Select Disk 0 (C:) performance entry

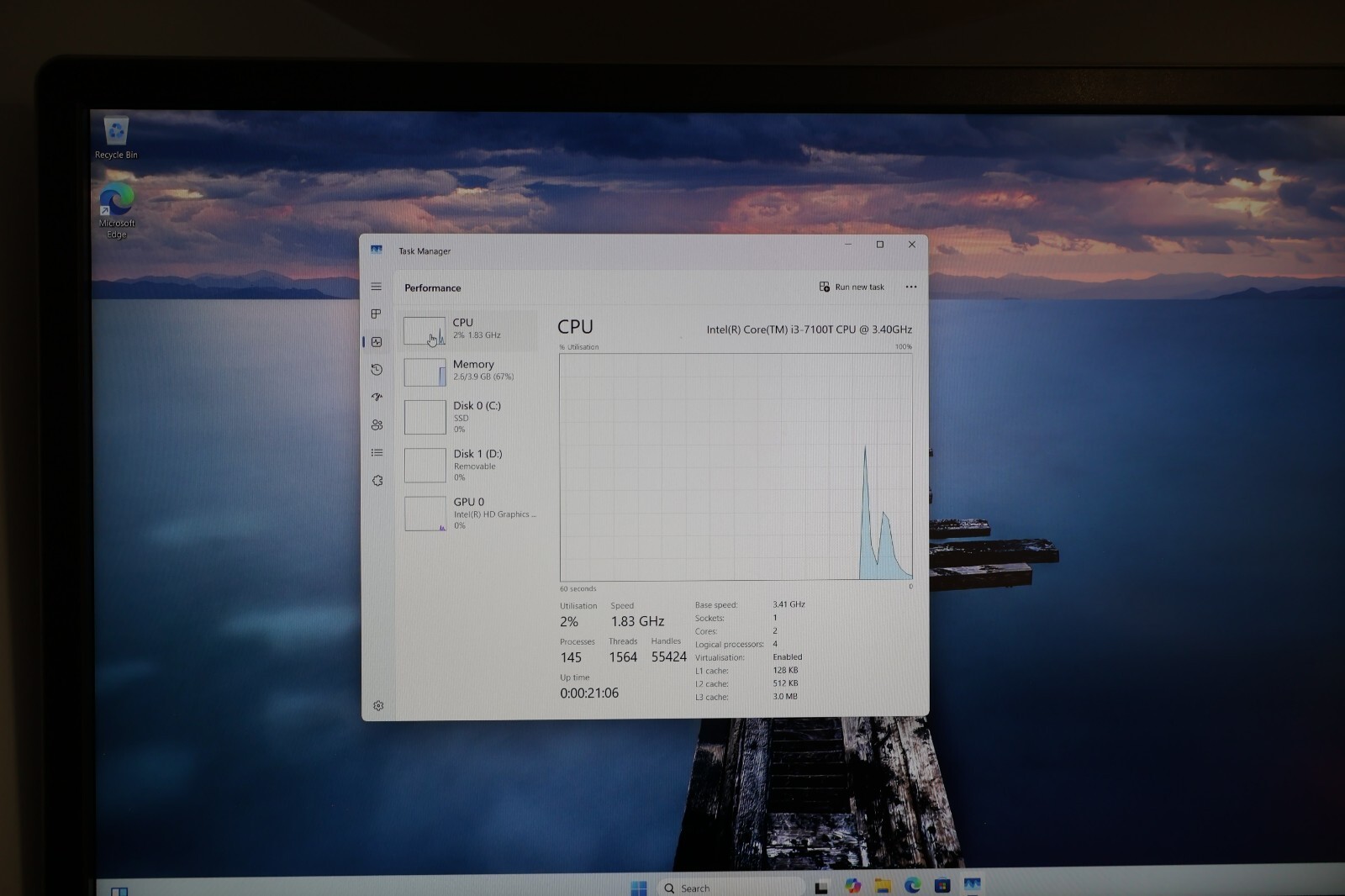click(469, 417)
